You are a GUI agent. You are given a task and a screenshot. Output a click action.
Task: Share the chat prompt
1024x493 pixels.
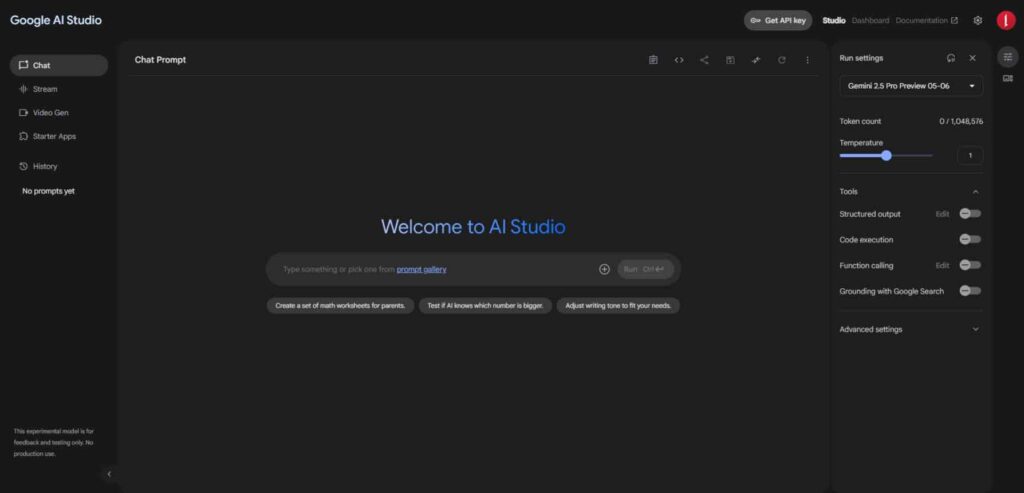[704, 60]
